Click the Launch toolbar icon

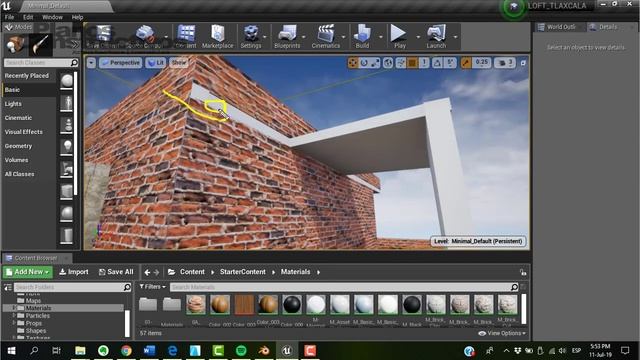[x=436, y=36]
